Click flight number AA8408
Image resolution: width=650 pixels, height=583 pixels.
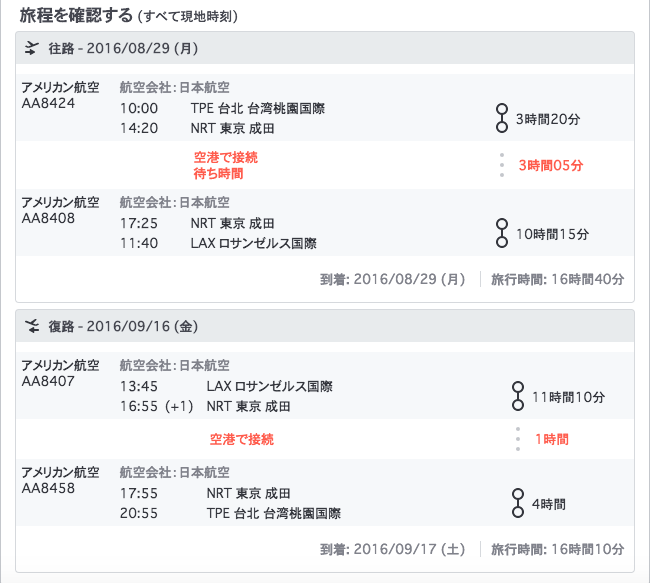48,218
